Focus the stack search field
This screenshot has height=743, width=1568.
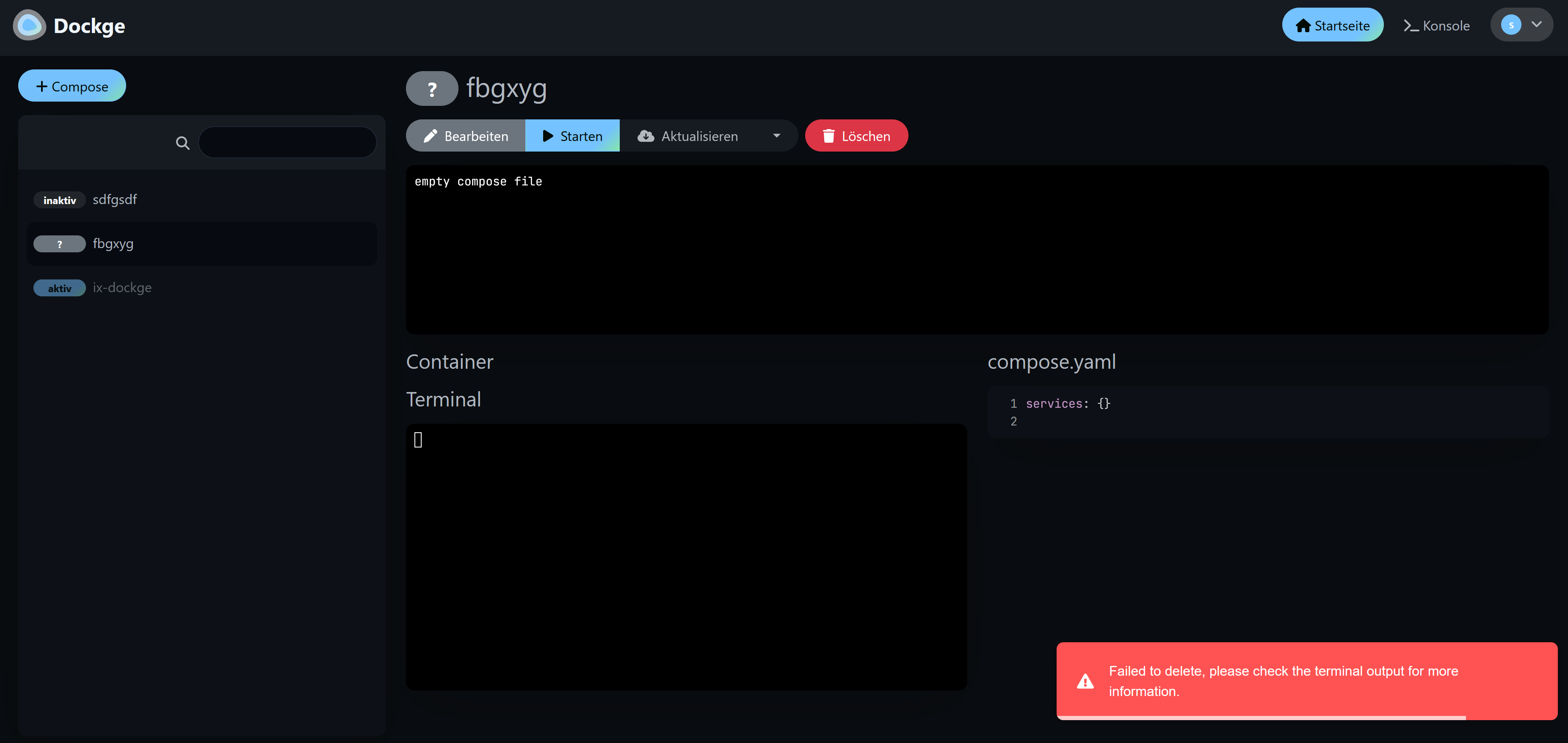coord(287,142)
